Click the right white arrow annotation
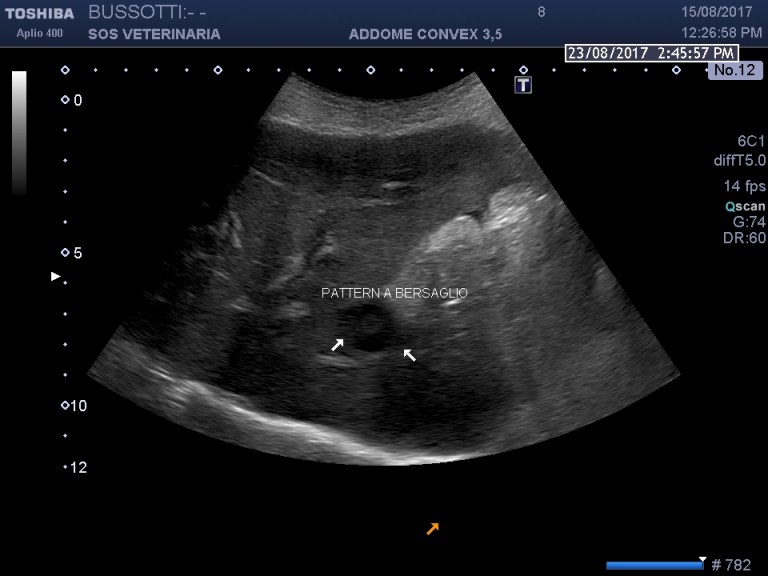Image resolution: width=768 pixels, height=576 pixels. point(409,354)
